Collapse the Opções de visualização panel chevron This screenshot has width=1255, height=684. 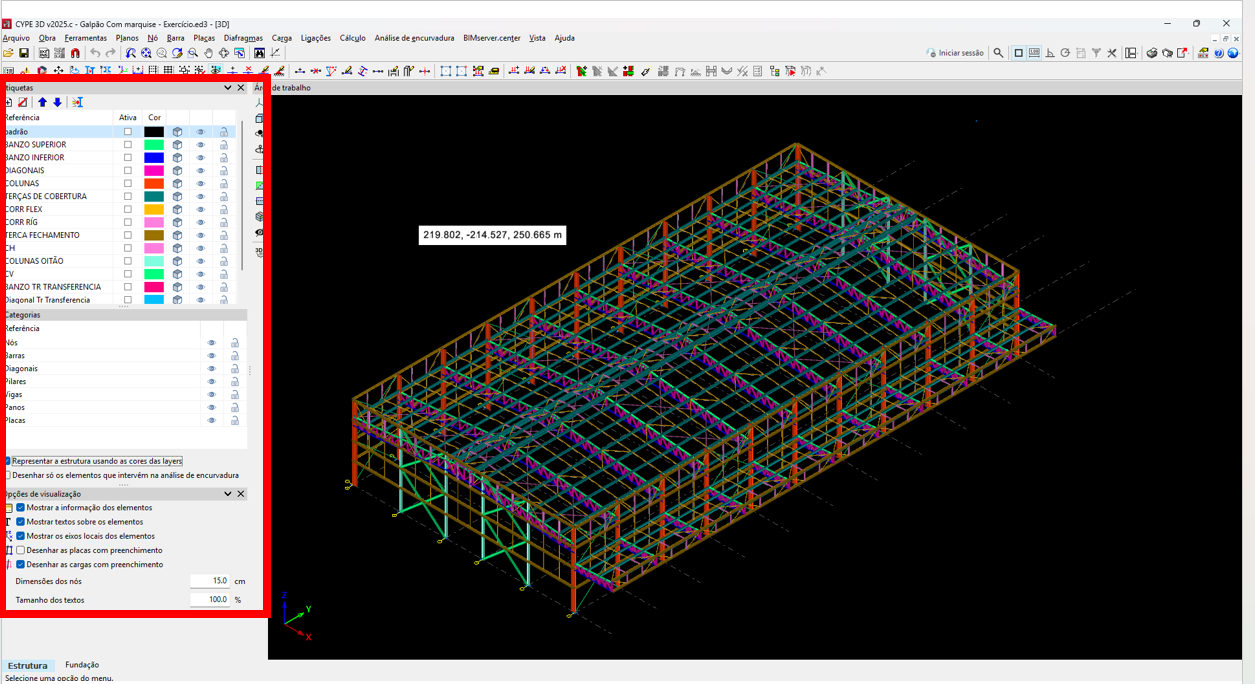tap(227, 494)
